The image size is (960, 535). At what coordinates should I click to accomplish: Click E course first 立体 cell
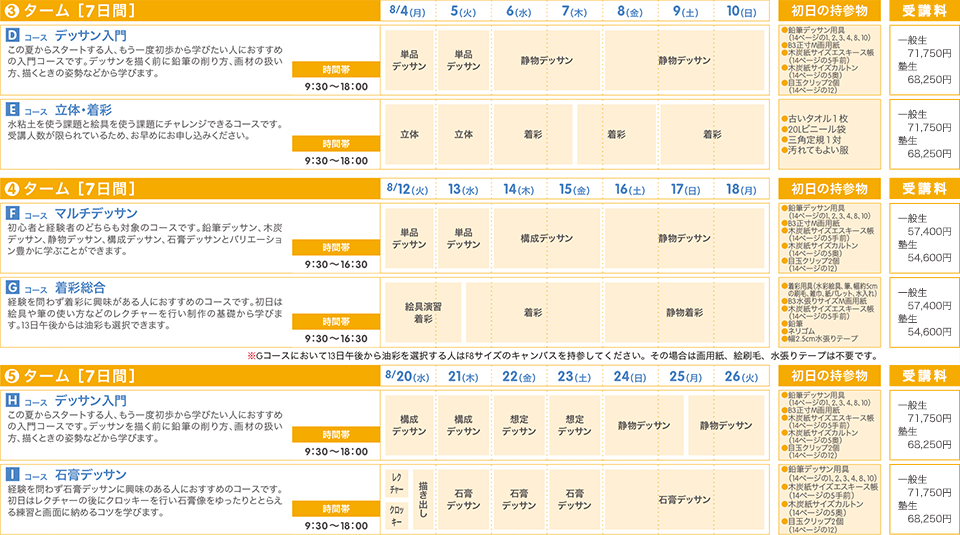(x=409, y=134)
